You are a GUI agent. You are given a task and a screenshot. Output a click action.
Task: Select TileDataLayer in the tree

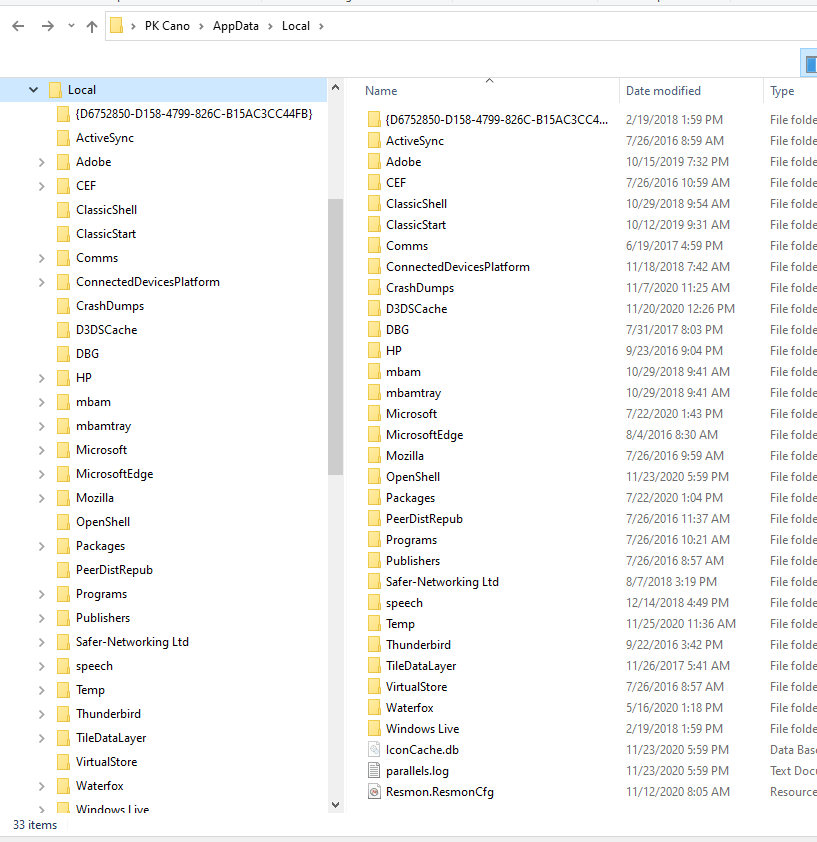(x=111, y=738)
